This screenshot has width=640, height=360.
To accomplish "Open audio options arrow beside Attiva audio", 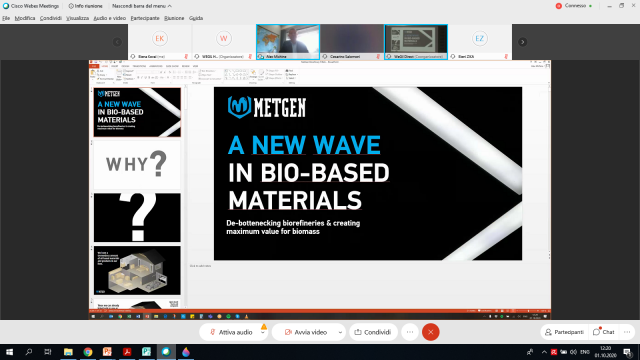I will pos(263,333).
